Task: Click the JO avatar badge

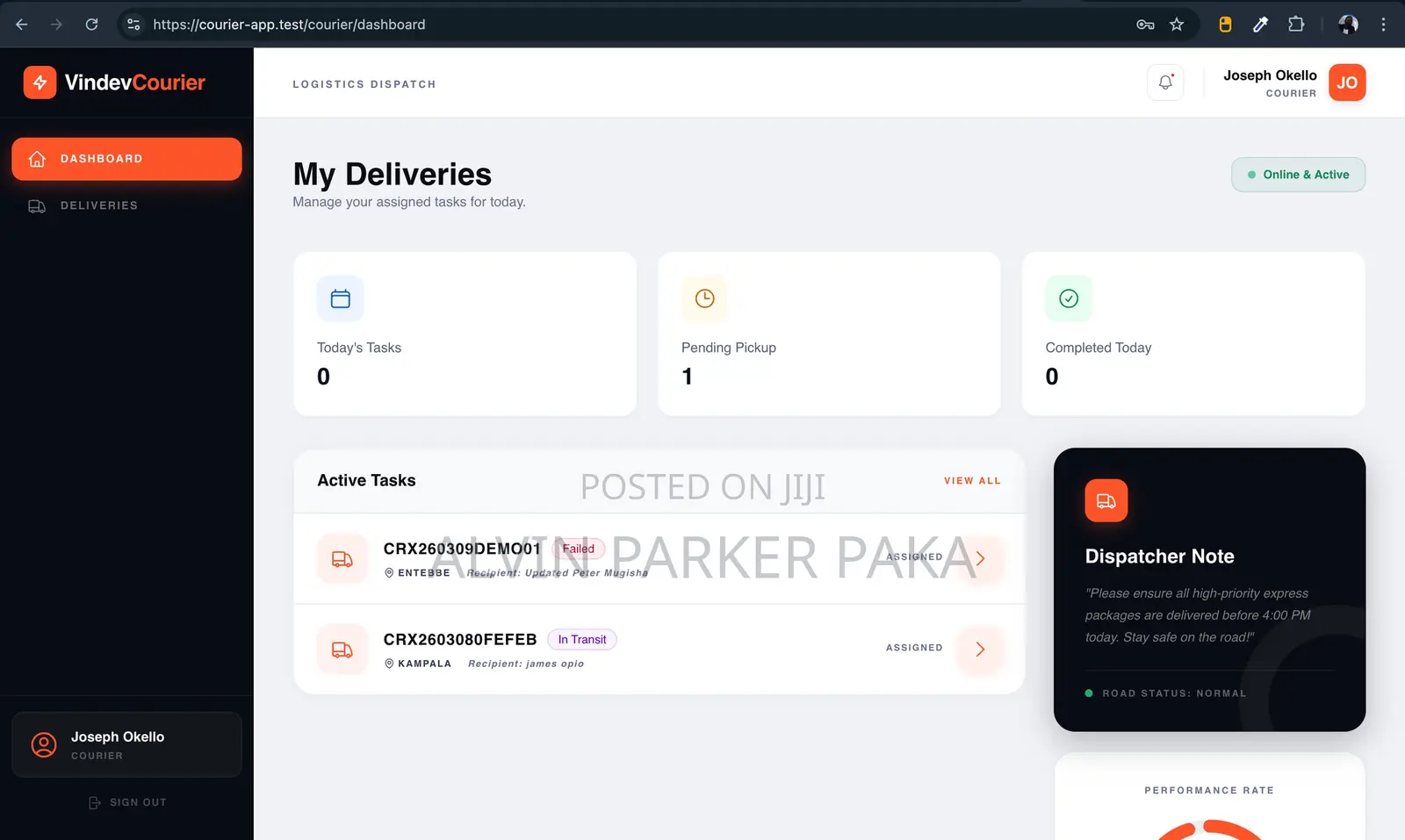Action: pos(1347,83)
